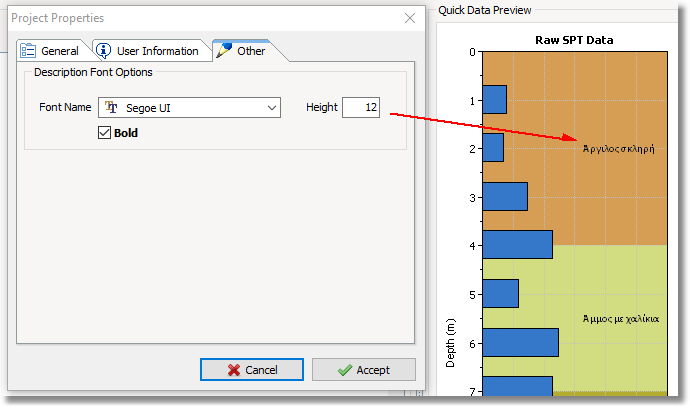Toggle the Bold checkbox
Image resolution: width=690 pixels, height=408 pixels.
pos(105,133)
